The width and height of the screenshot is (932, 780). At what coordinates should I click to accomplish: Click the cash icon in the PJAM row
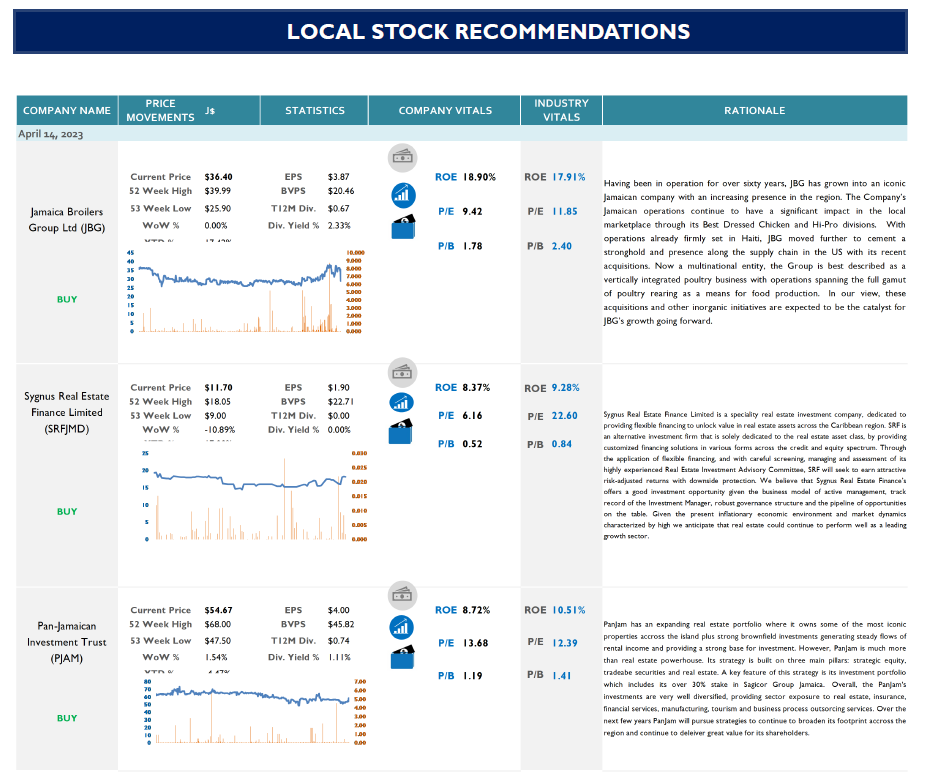[x=402, y=595]
